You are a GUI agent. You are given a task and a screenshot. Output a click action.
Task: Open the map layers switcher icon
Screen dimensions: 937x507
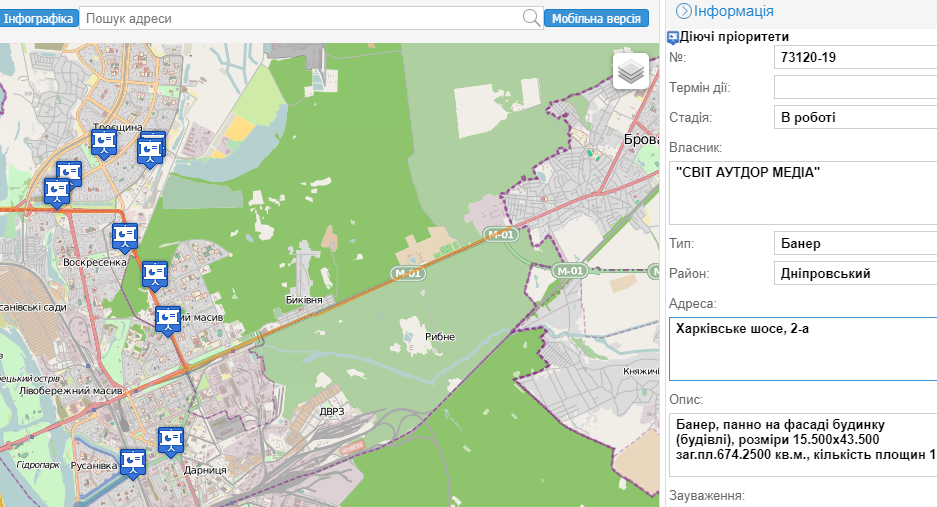pos(631,71)
